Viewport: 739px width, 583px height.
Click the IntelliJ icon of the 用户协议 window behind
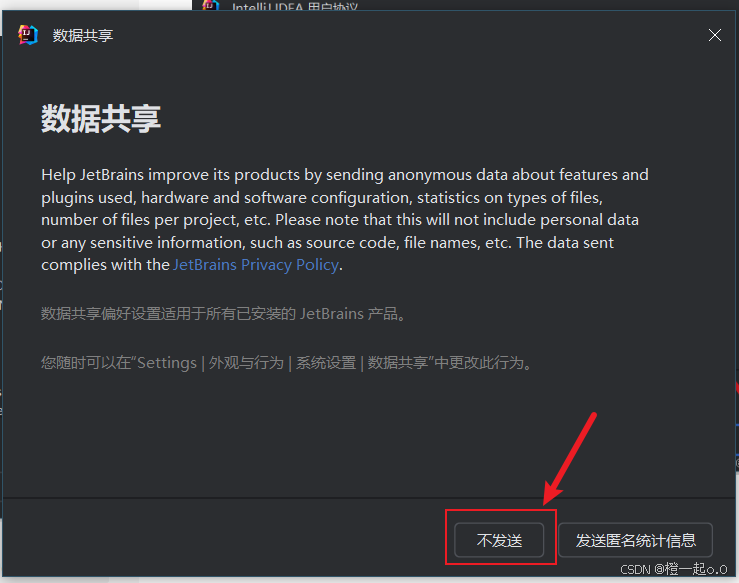(x=210, y=5)
